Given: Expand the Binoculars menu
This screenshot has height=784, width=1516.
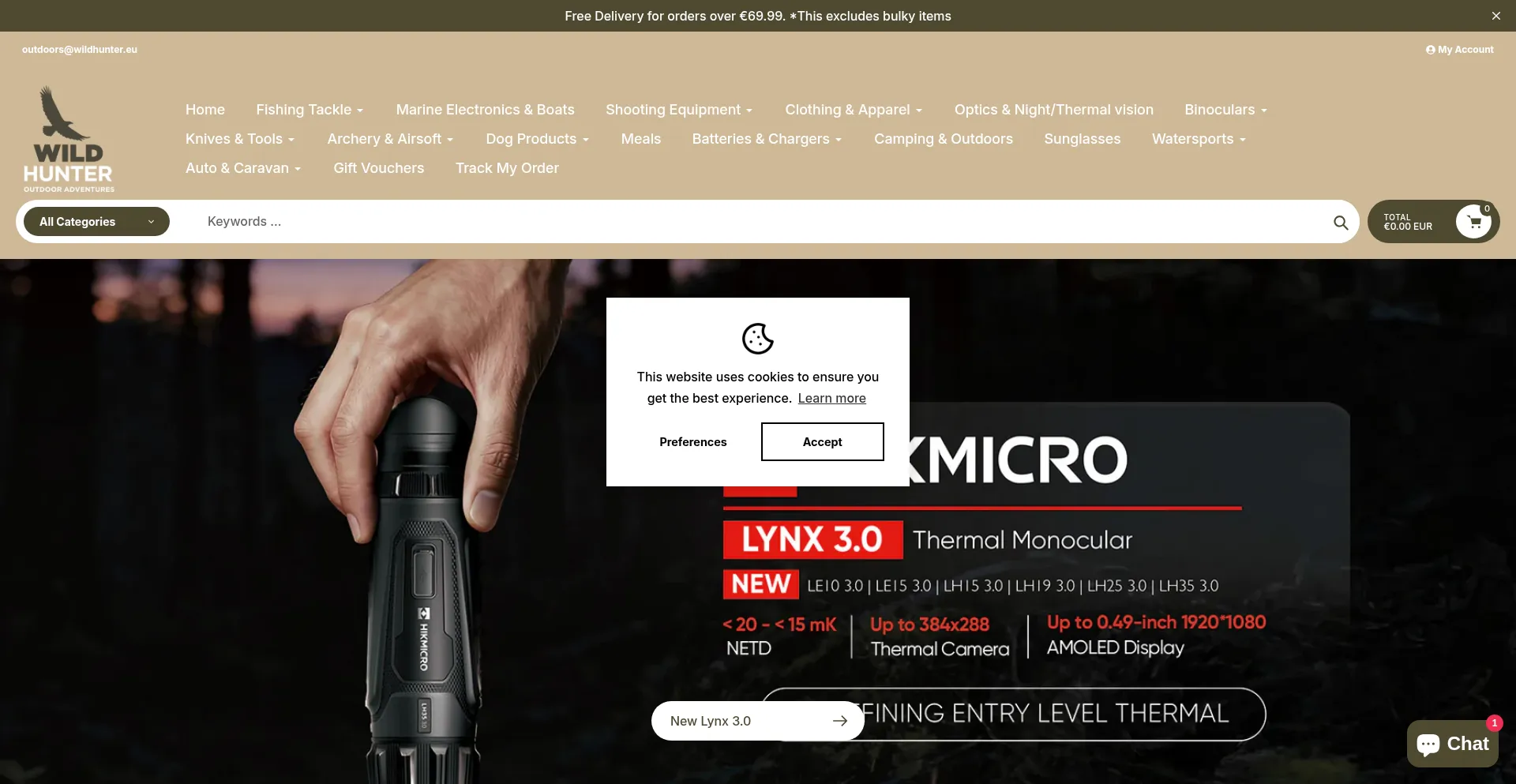Looking at the screenshot, I should [x=1225, y=110].
